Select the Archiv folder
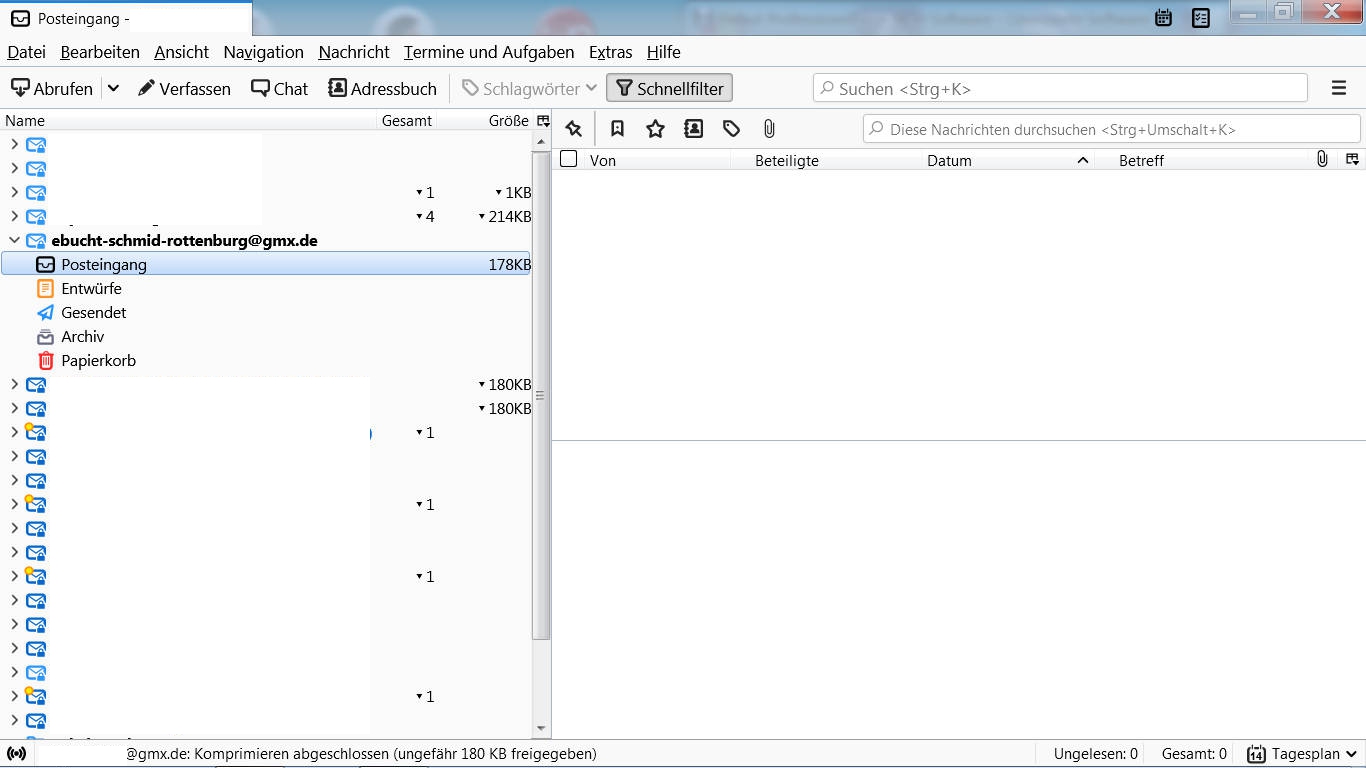Screen dimensions: 1366x768 click(83, 337)
